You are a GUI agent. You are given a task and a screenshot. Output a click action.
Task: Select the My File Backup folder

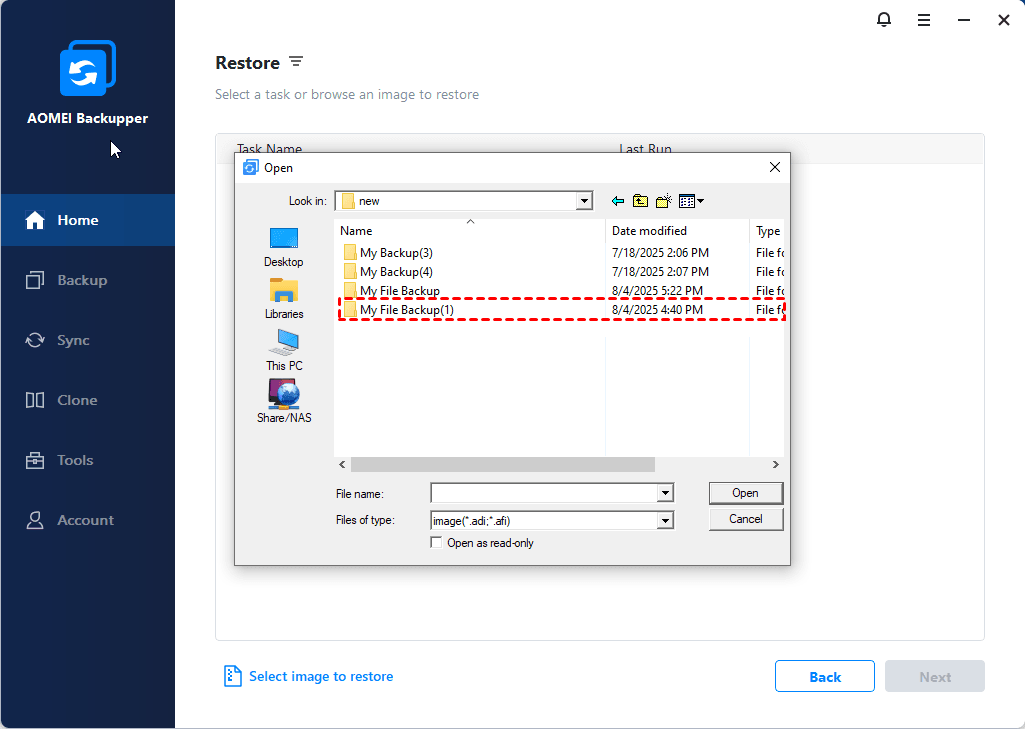coord(561,291)
